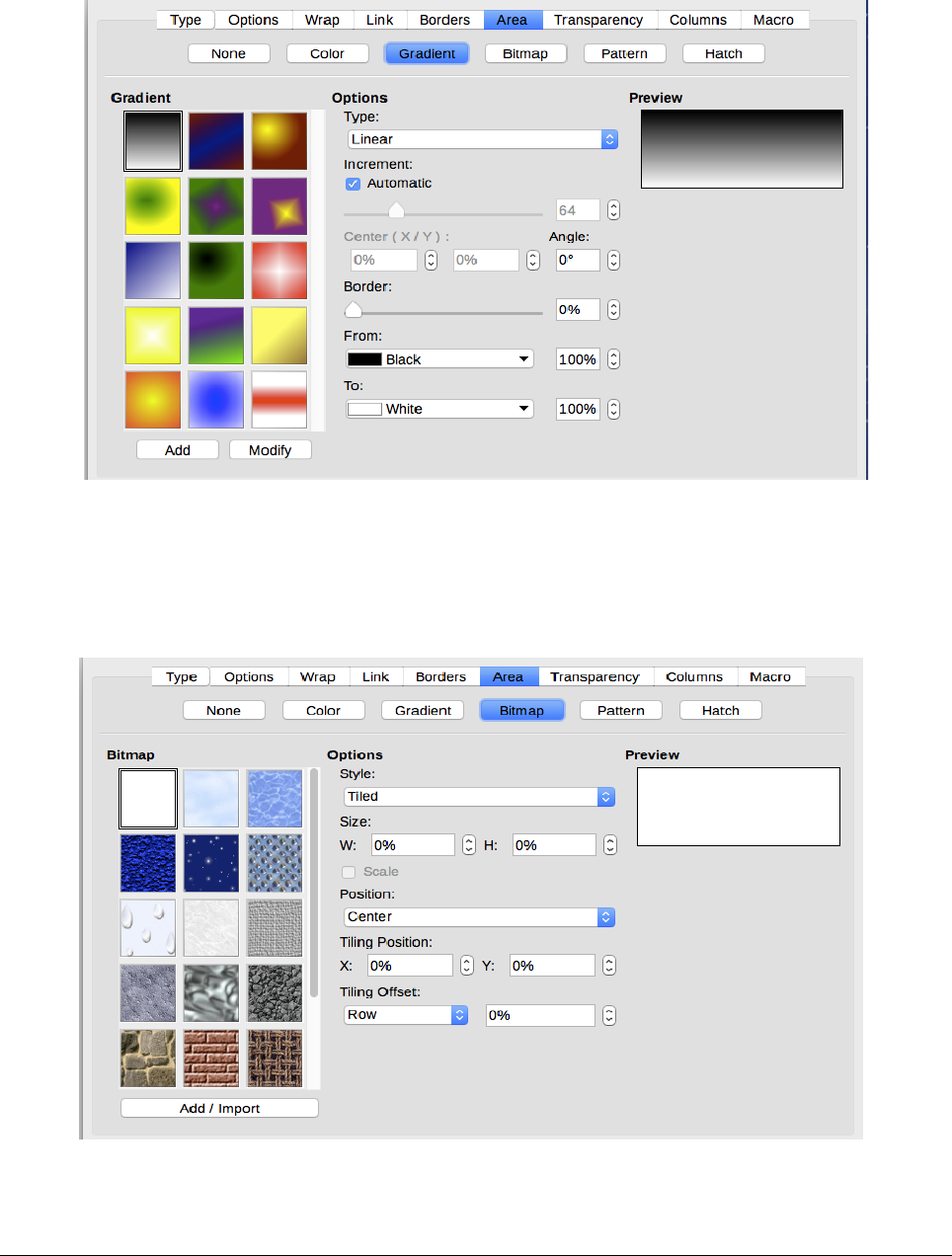Choose the blue water ripple bitmap
Image resolution: width=952 pixels, height=1256 pixels.
pyautogui.click(x=275, y=799)
